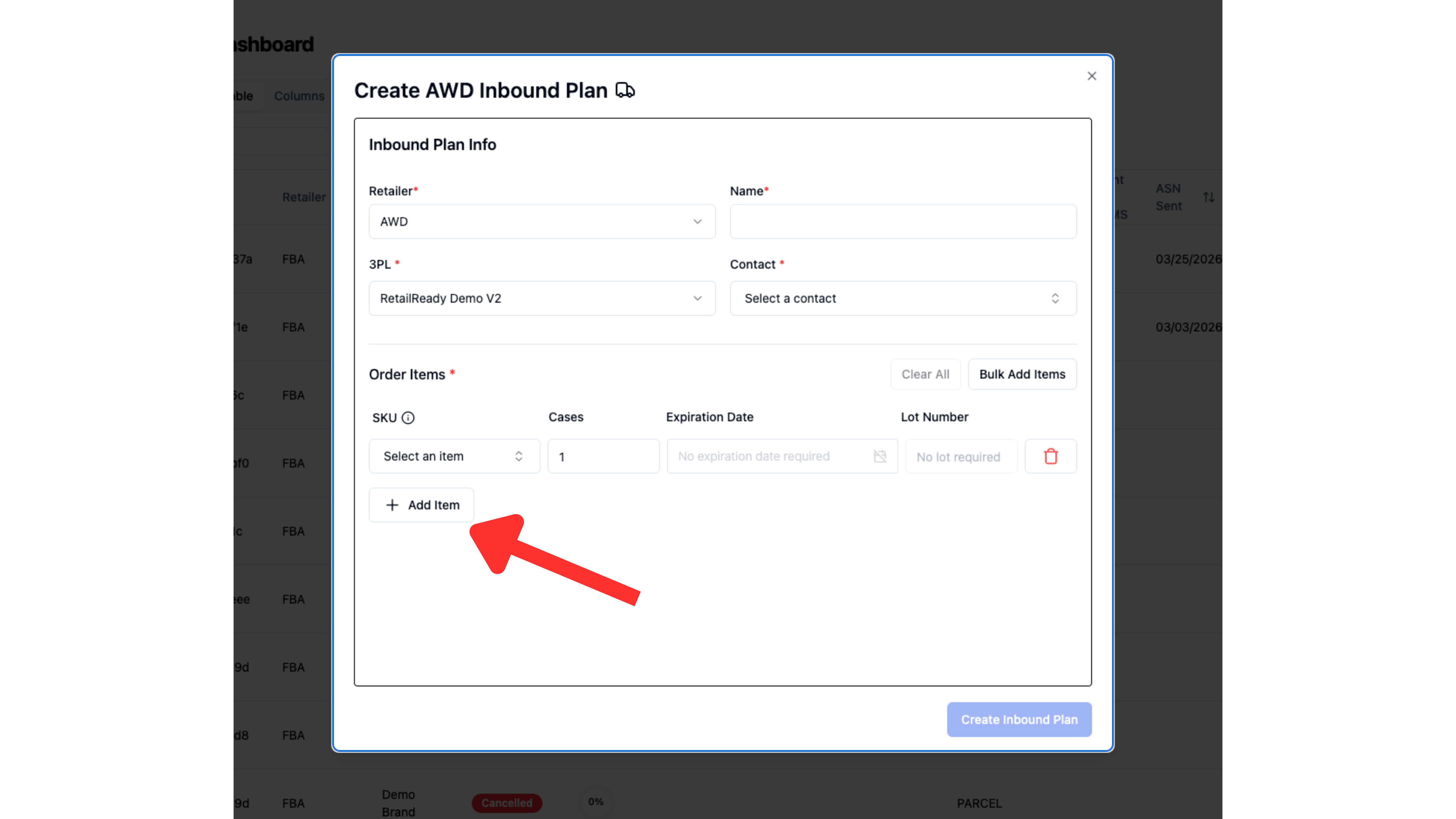Close the Create AWD Inbound Plan dialog
The height and width of the screenshot is (819, 1456).
click(x=1091, y=76)
